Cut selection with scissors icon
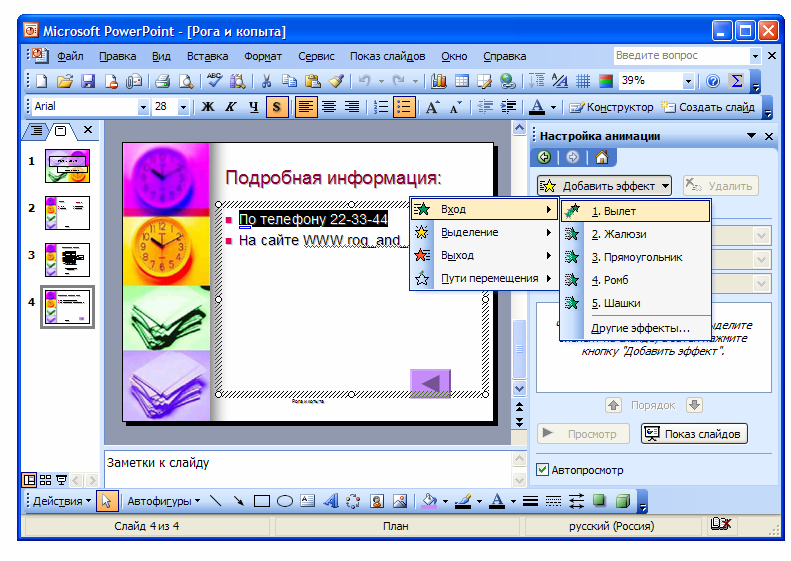Screen dimensions: 791x561 (266, 81)
